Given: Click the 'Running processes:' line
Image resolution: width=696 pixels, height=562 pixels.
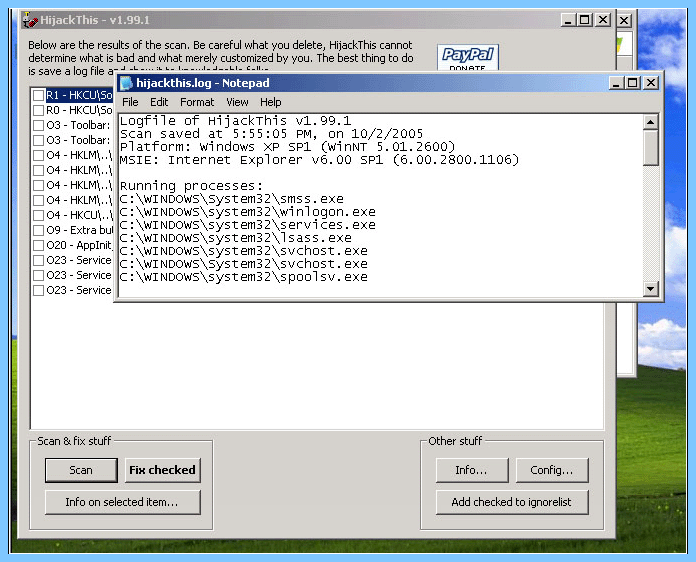Looking at the screenshot, I should coord(191,186).
